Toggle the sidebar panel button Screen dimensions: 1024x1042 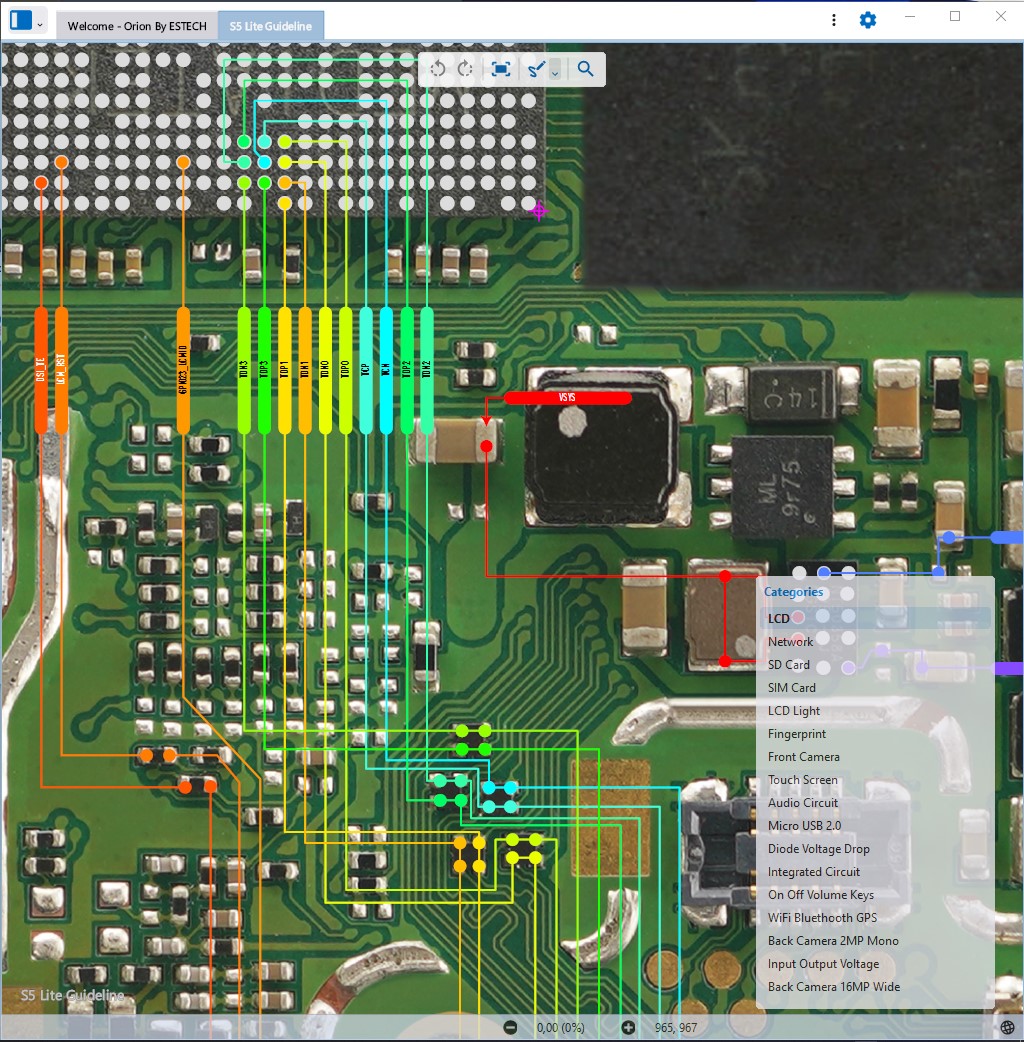[21, 20]
